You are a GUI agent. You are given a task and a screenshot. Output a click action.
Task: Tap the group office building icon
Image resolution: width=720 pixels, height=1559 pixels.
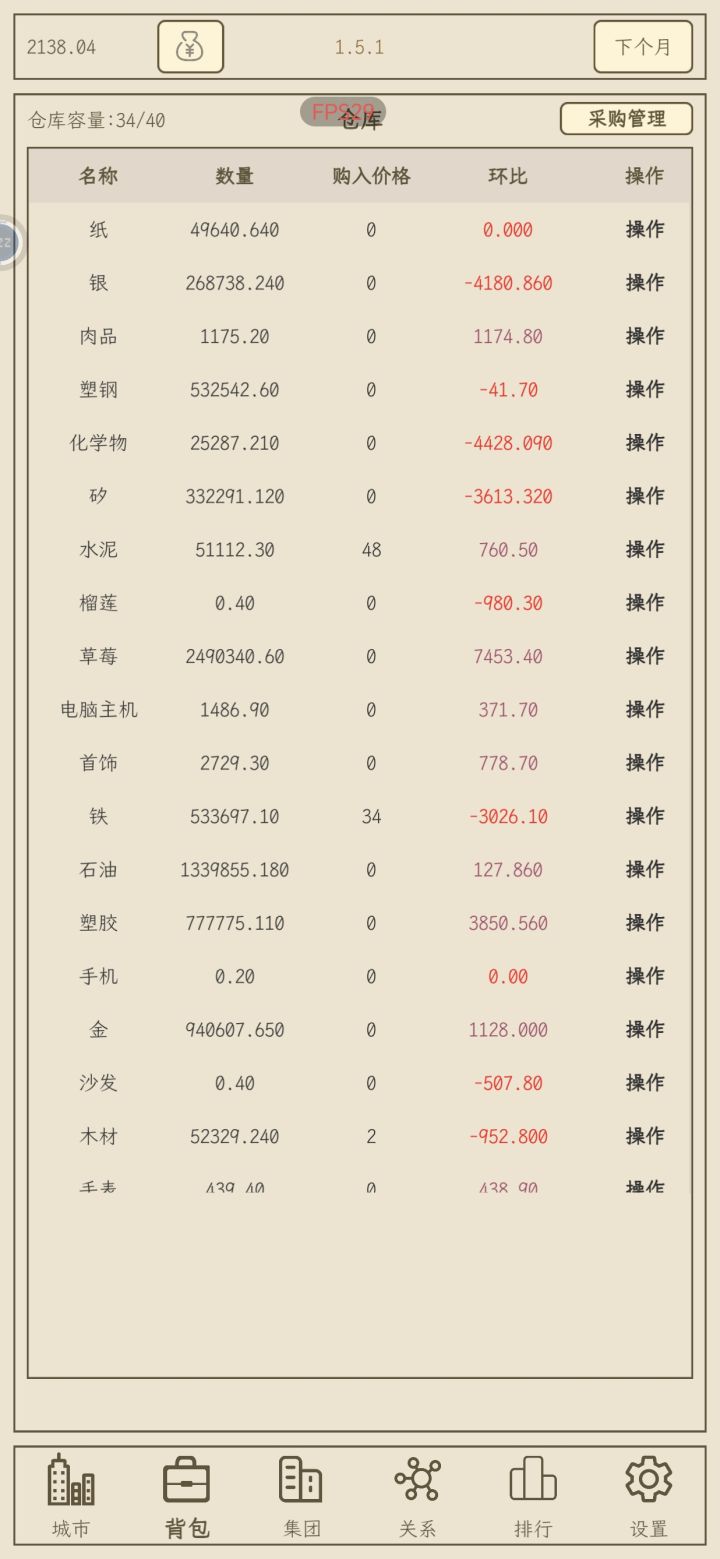(300, 1480)
